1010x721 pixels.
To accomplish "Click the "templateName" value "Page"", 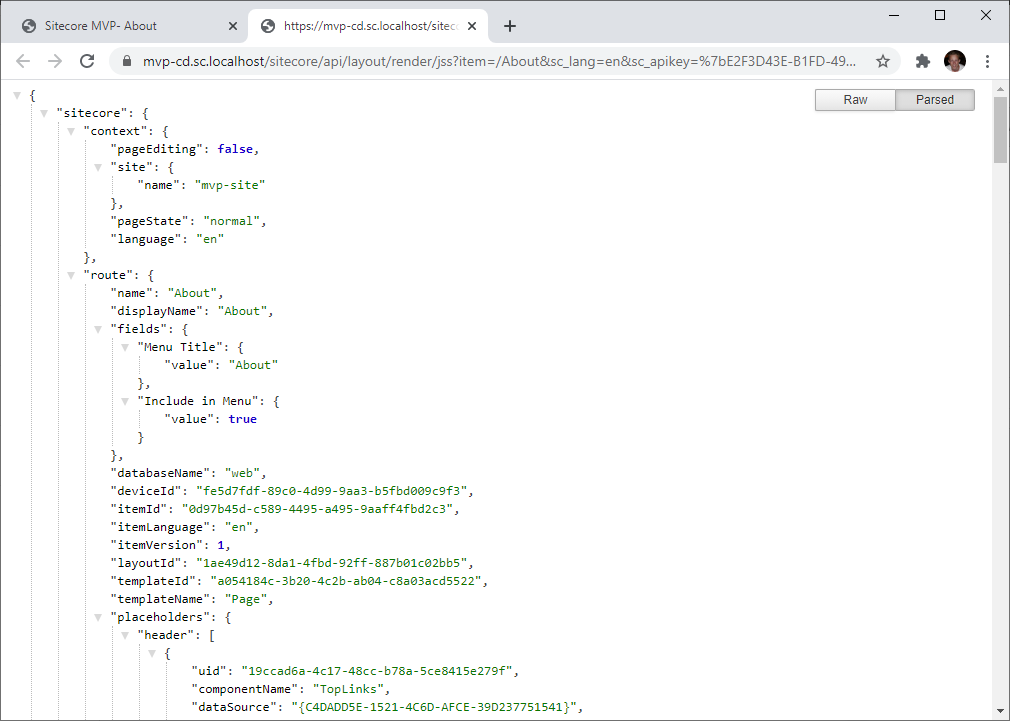I will [245, 599].
